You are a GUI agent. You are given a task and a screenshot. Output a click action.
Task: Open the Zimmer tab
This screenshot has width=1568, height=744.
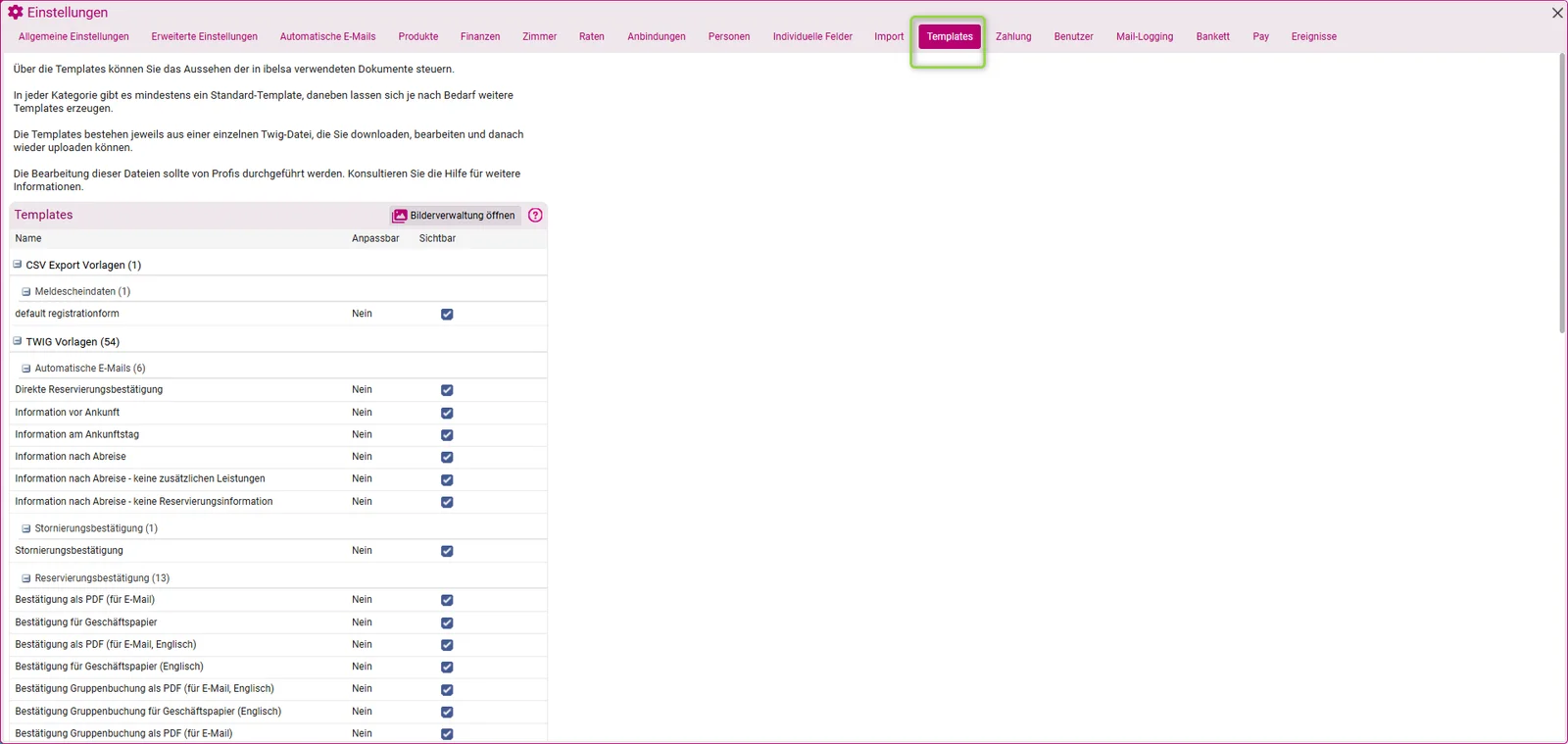click(x=540, y=37)
